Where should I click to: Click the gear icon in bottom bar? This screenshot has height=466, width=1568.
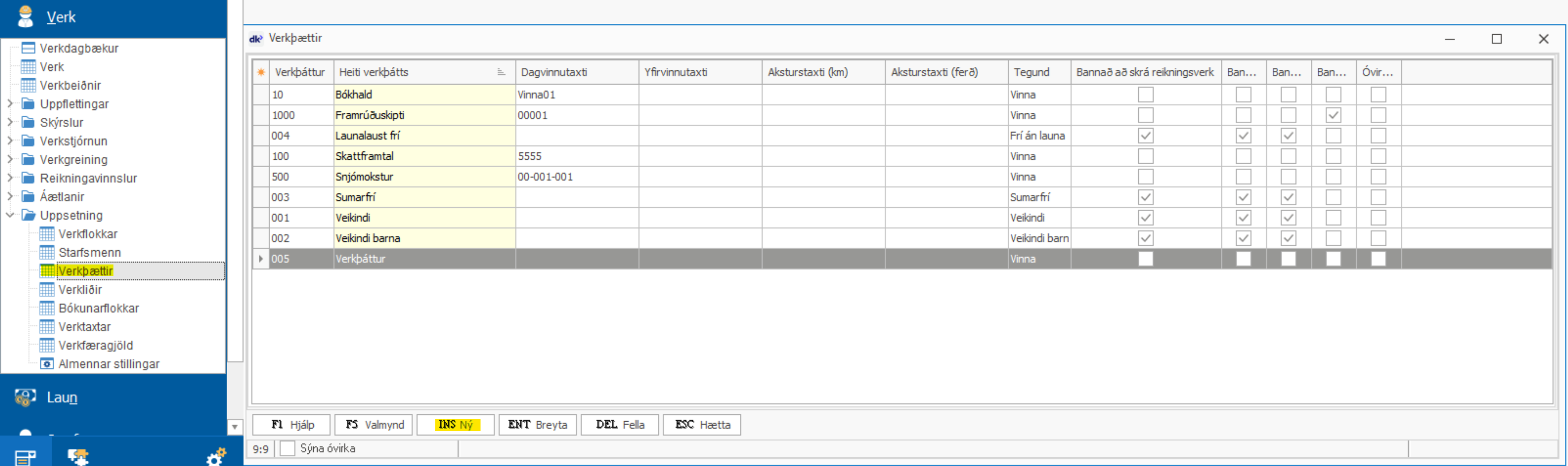(215, 456)
